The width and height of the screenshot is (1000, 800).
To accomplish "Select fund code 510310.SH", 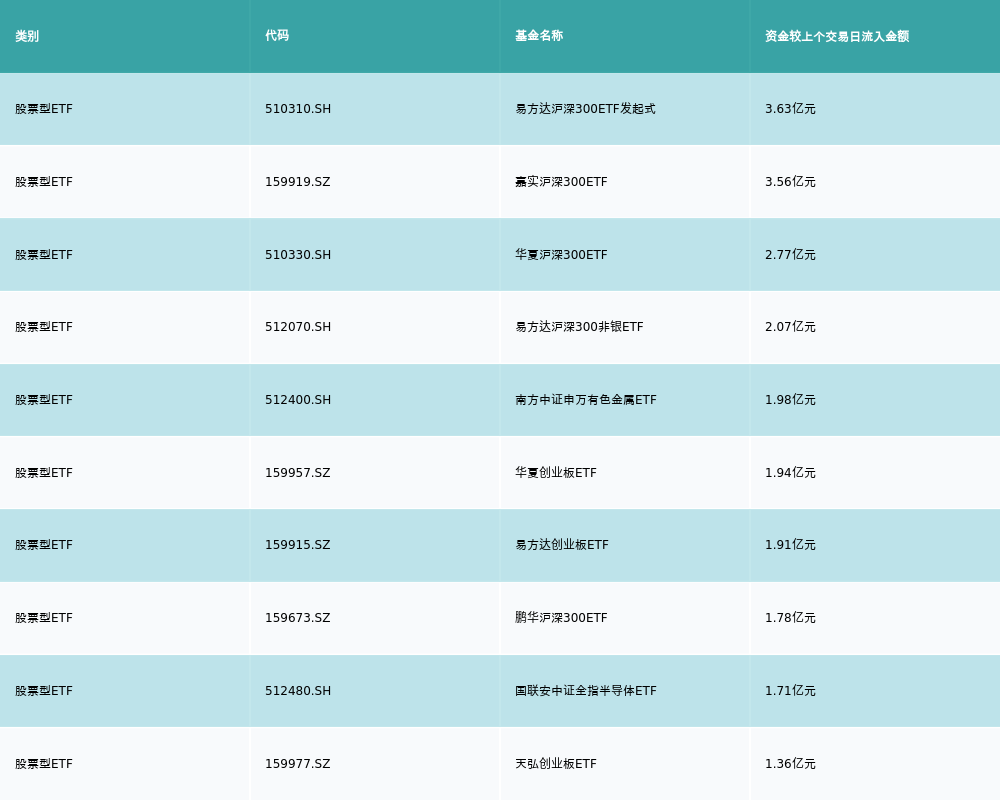I will click(x=298, y=109).
